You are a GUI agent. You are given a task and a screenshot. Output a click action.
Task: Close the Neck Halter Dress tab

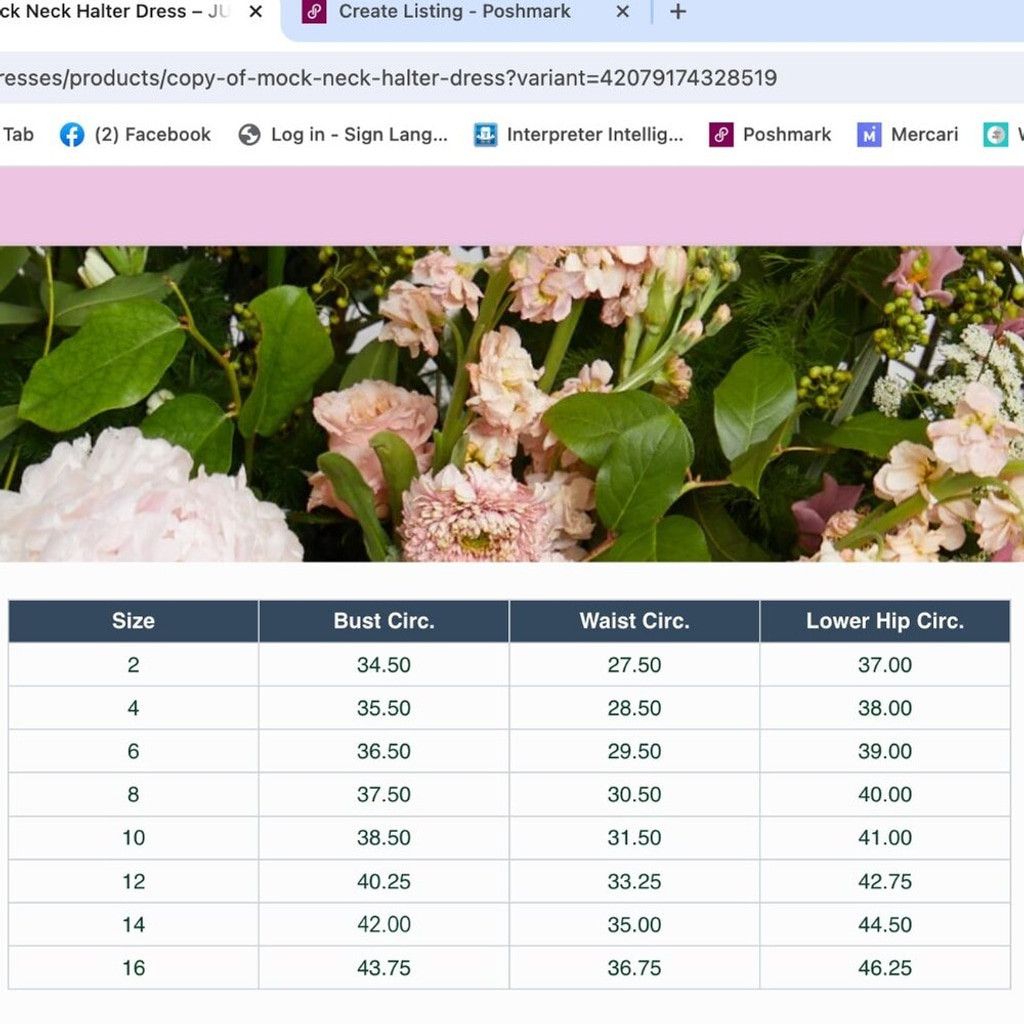[256, 11]
